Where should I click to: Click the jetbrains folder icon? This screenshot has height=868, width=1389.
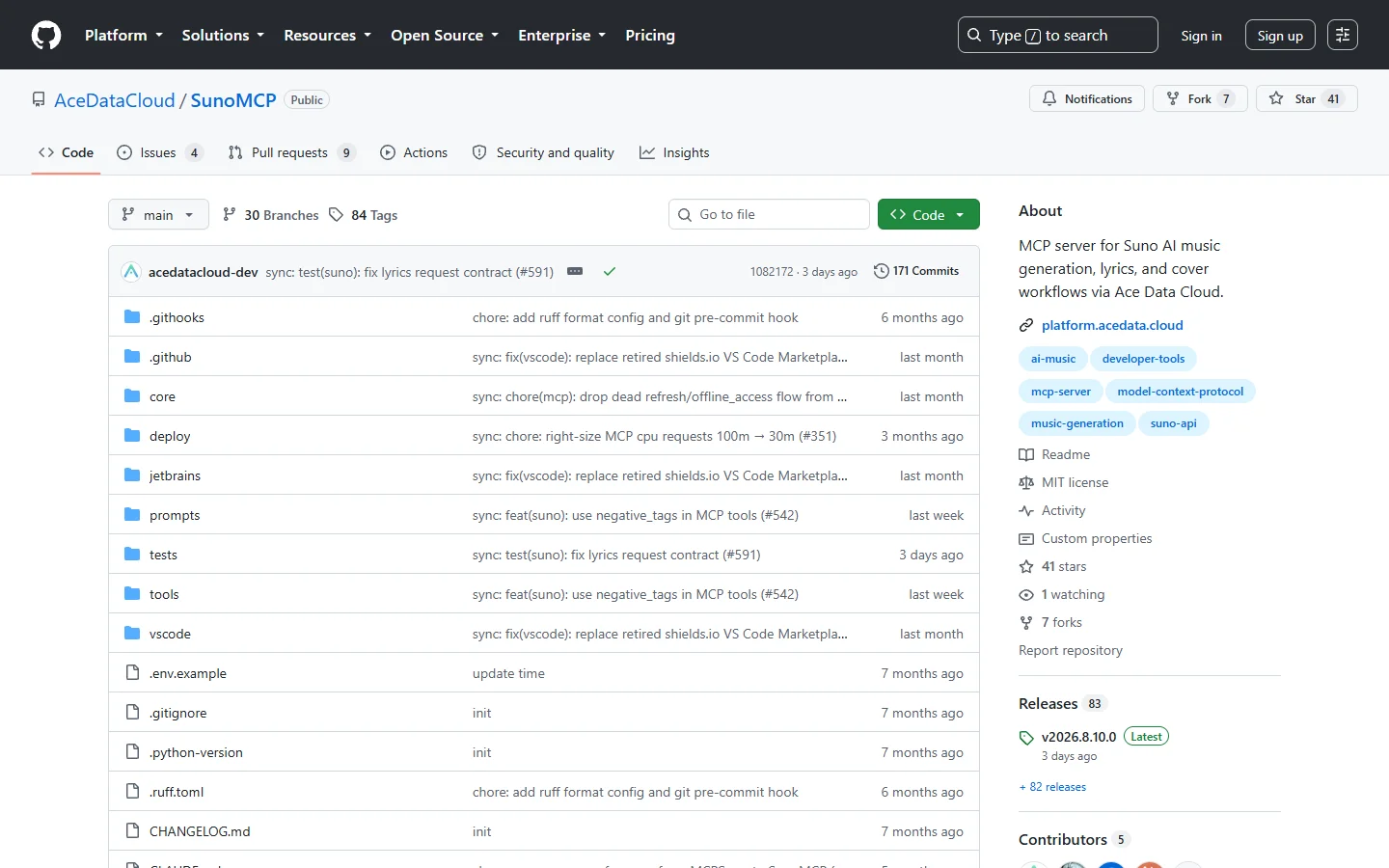point(132,475)
